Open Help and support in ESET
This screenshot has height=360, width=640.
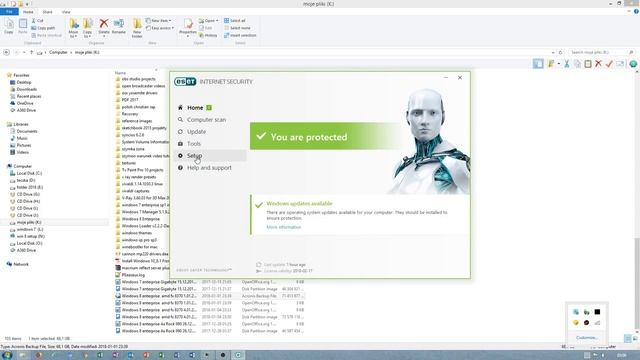(x=209, y=168)
